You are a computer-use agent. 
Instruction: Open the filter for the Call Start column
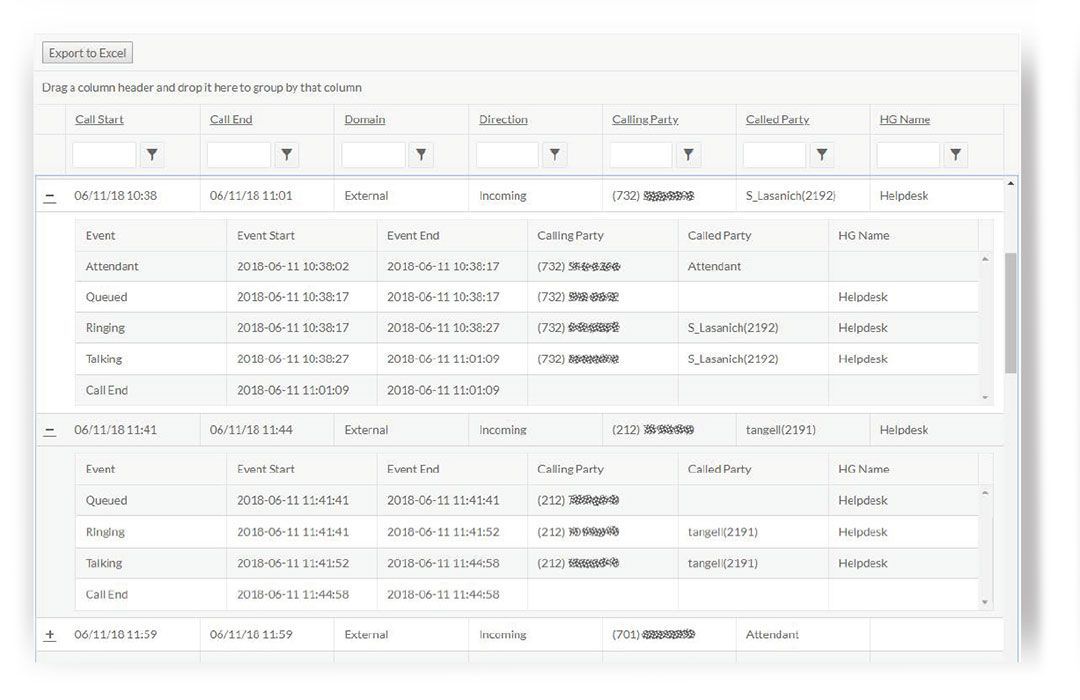(x=151, y=155)
